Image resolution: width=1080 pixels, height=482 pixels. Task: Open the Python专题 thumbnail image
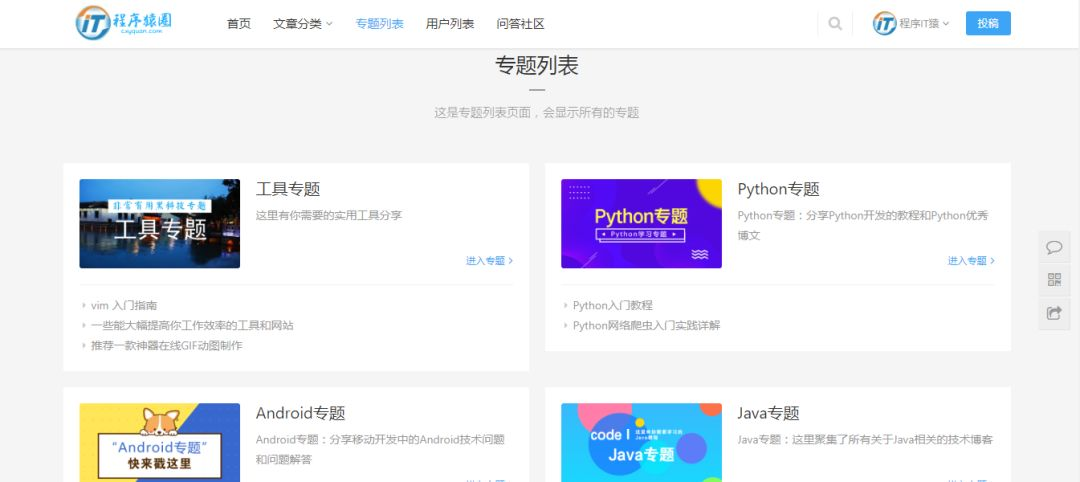click(x=641, y=223)
